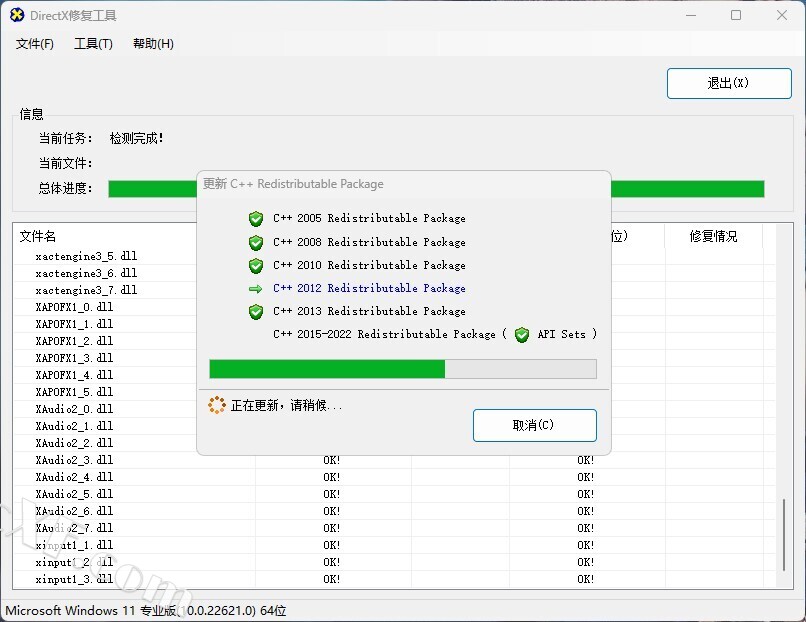Select the XAPOFX1_5.dll row
806x622 pixels.
pyautogui.click(x=394, y=392)
